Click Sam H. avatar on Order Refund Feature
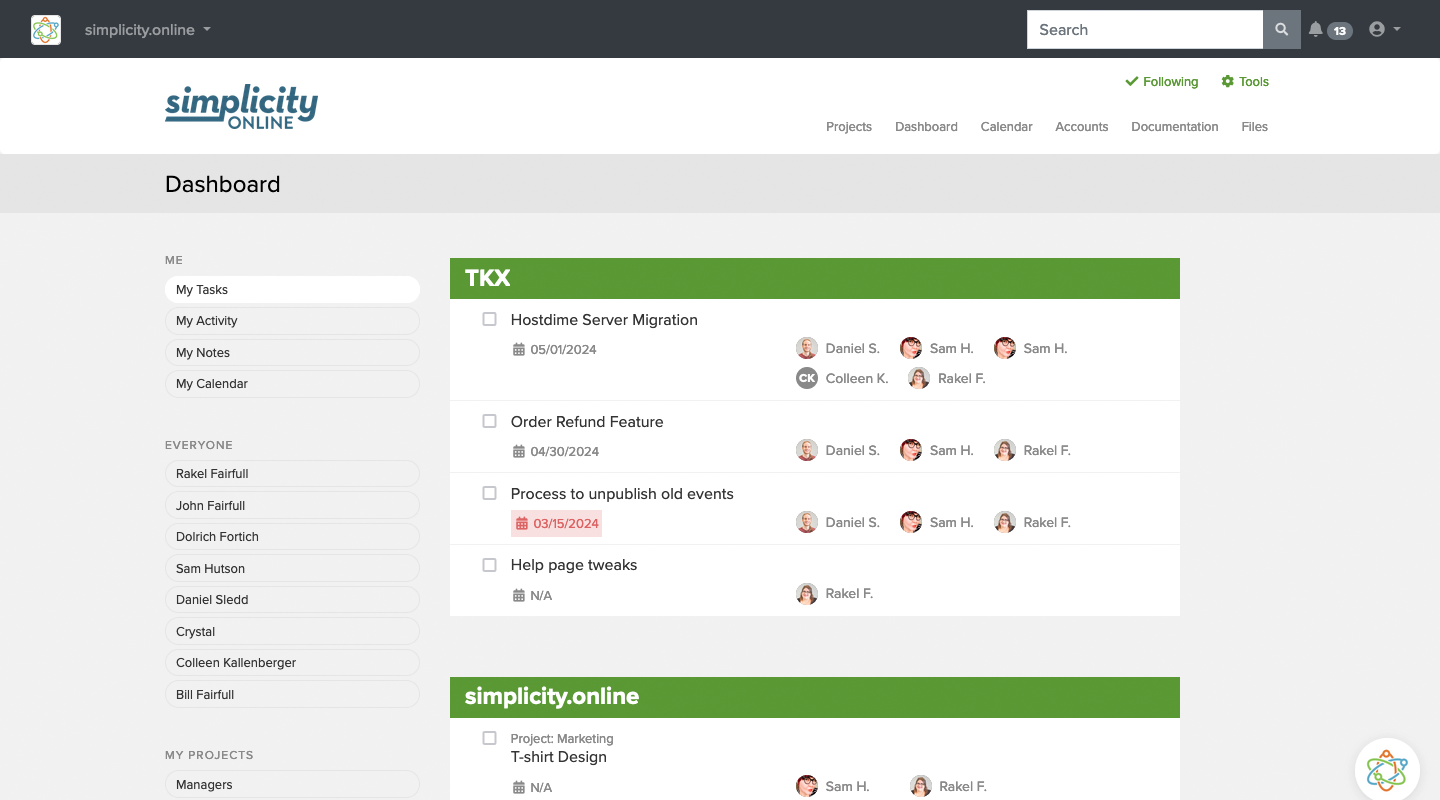Image resolution: width=1440 pixels, height=800 pixels. [911, 450]
